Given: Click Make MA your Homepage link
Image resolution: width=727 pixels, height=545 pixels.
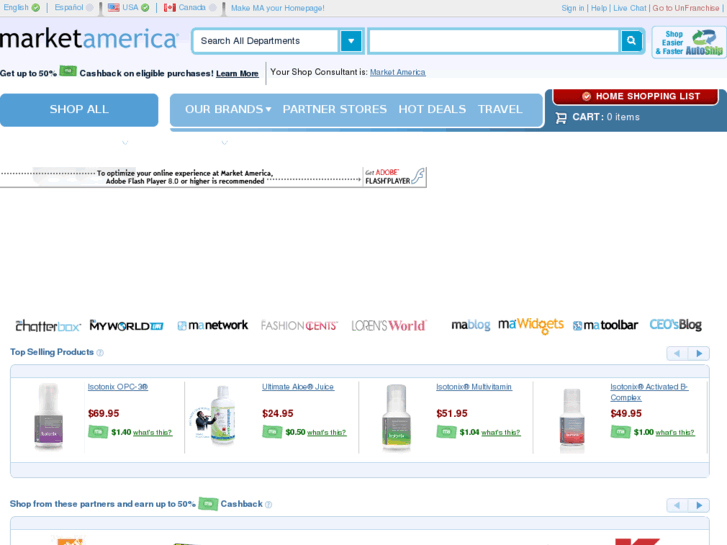Looking at the screenshot, I should click(278, 8).
